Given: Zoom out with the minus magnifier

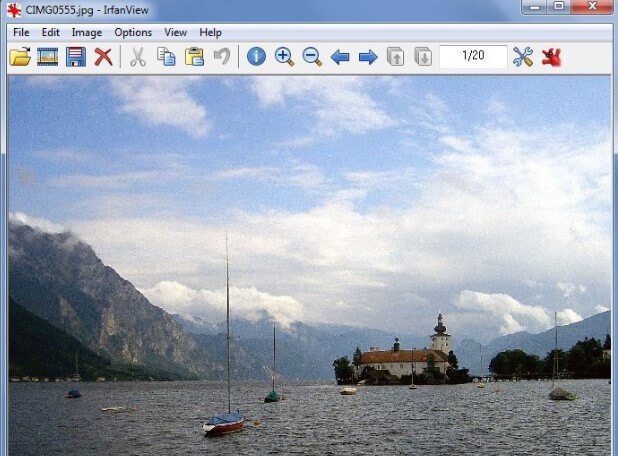Looking at the screenshot, I should tap(312, 57).
